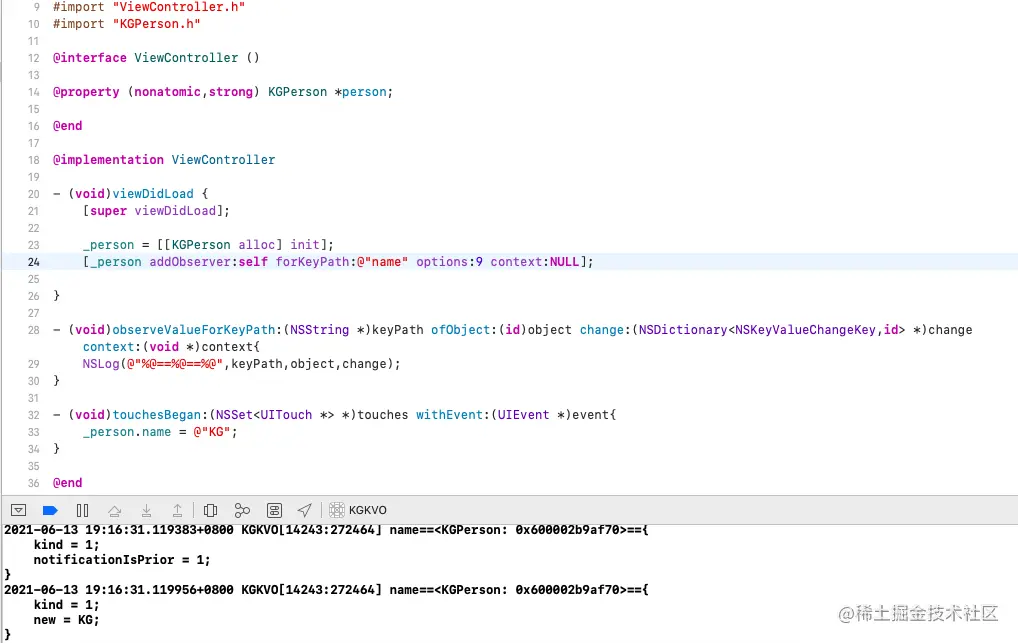Click the viewDidLoad method name on line 20
This screenshot has height=643, width=1018.
pos(153,194)
